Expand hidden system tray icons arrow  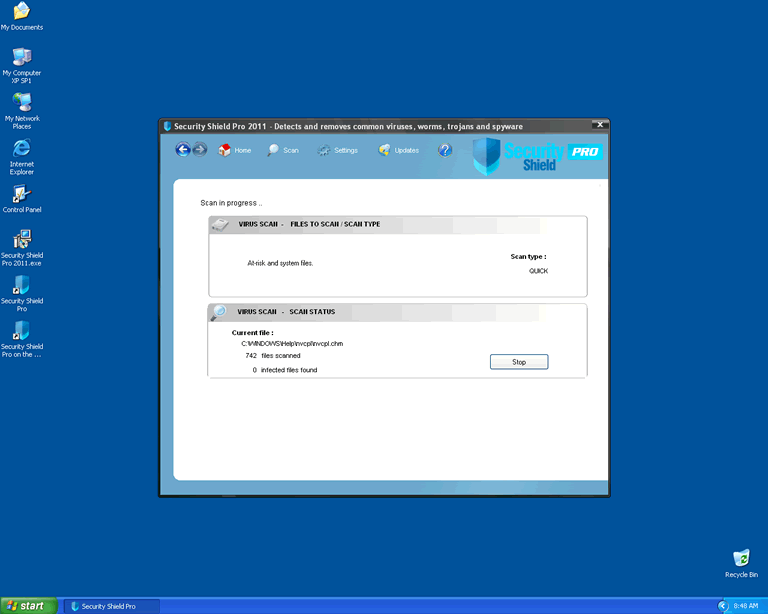[x=722, y=606]
